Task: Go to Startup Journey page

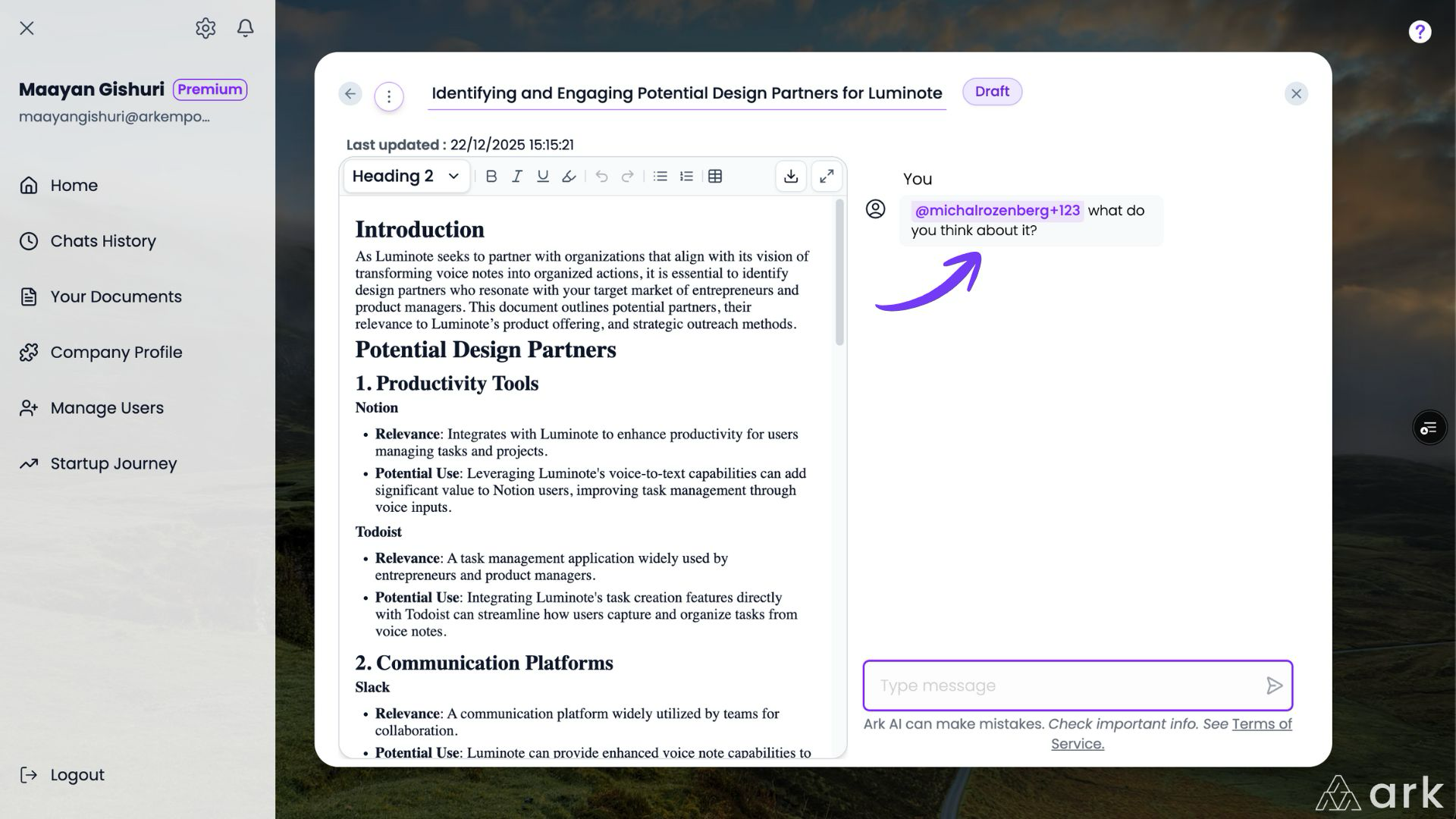Action: point(113,463)
